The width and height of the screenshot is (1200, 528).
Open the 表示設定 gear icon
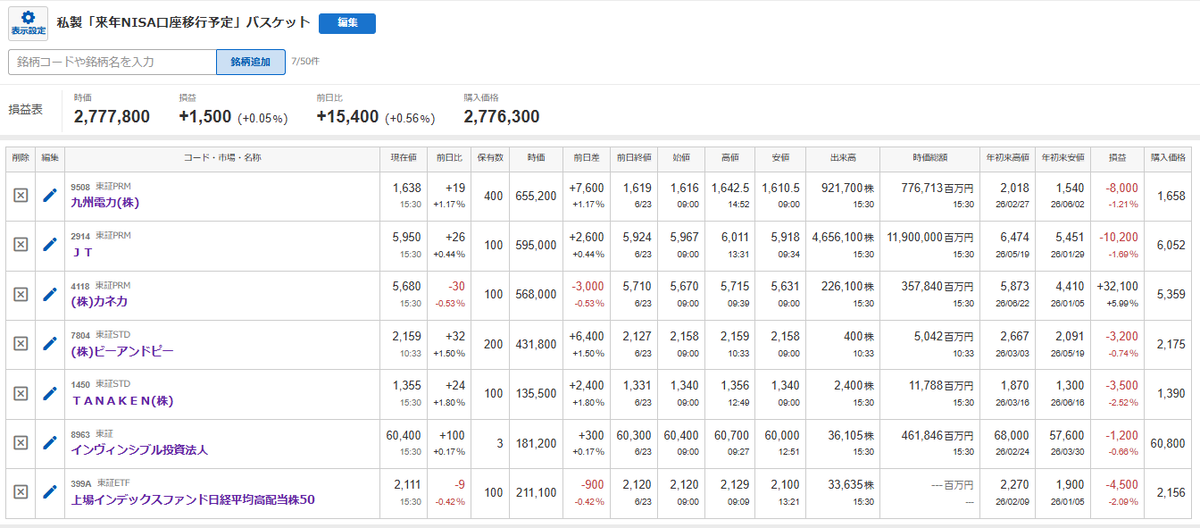pyautogui.click(x=28, y=23)
